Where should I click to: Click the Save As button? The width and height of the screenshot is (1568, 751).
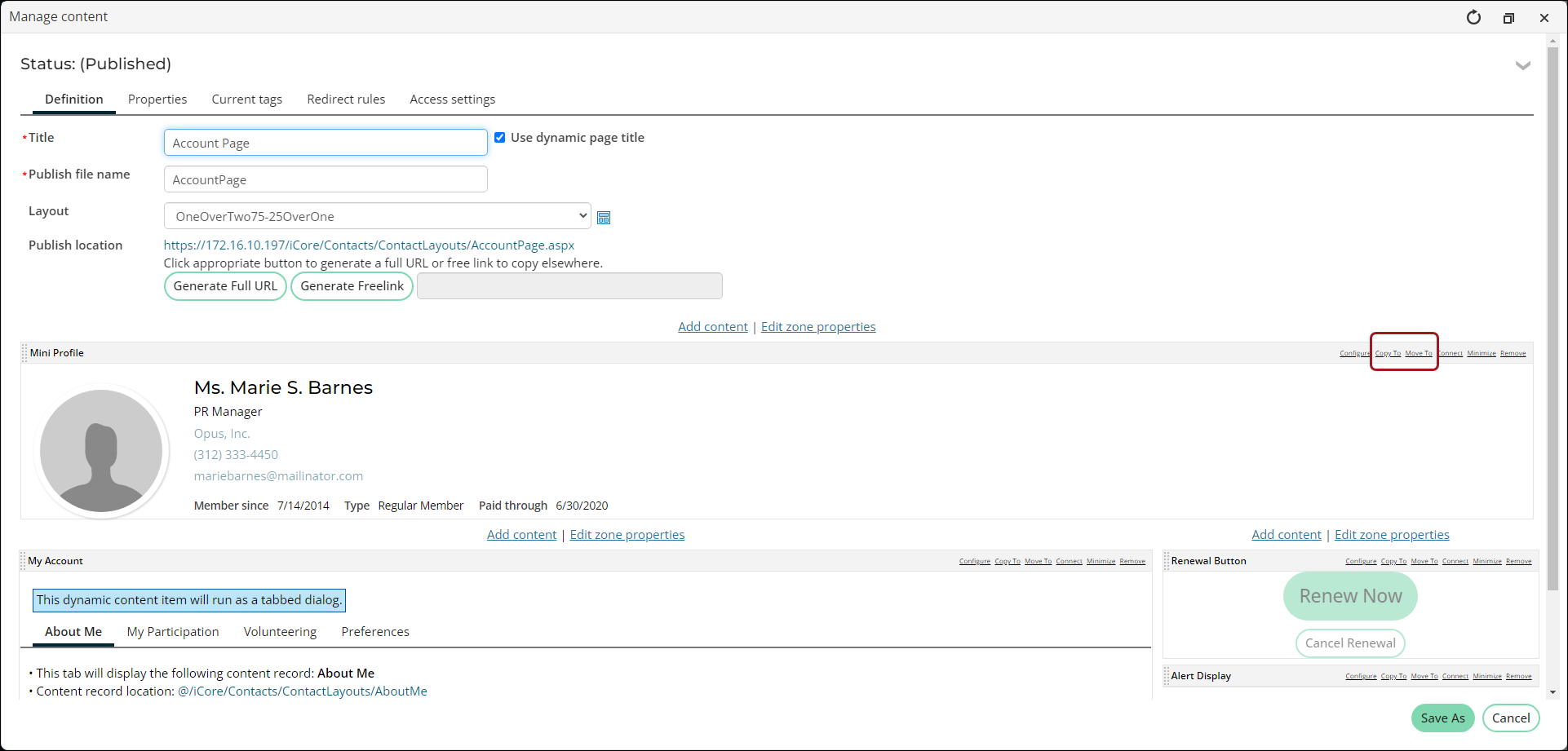(x=1442, y=718)
